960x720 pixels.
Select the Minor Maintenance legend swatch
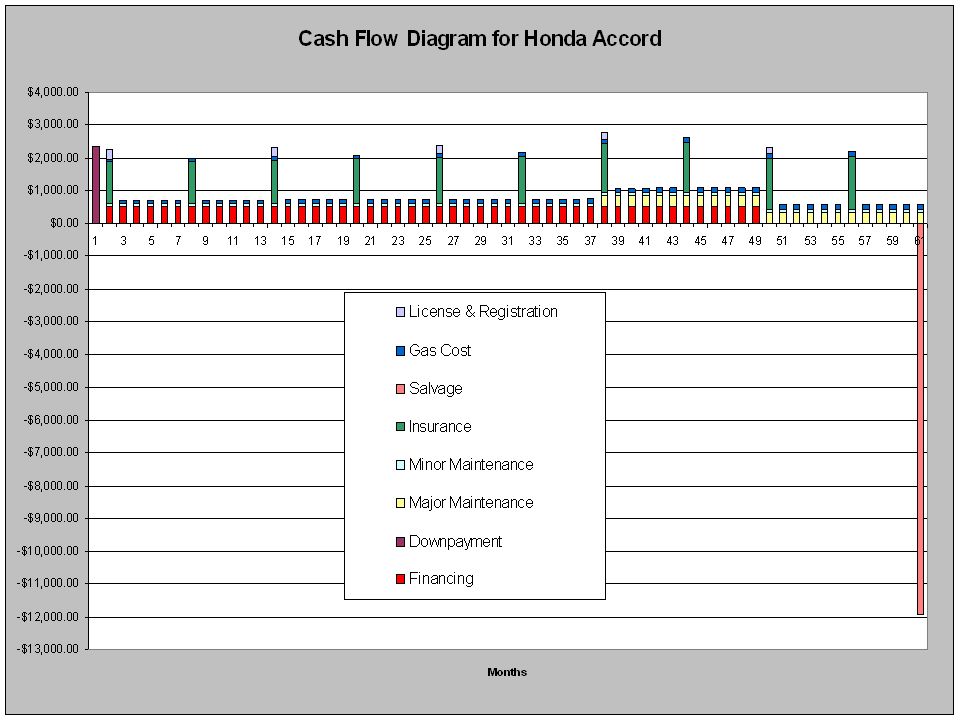click(400, 465)
